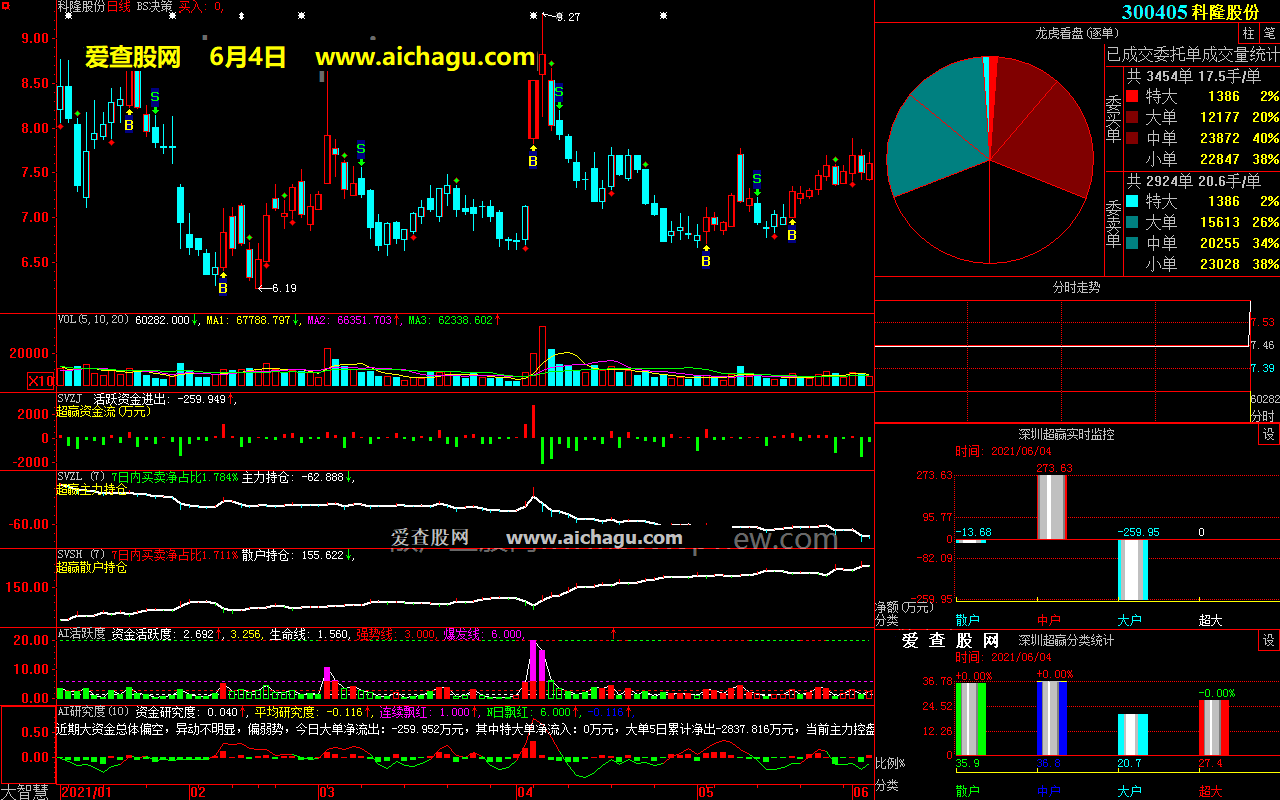Click the 笔 (tick) view button
The height and width of the screenshot is (800, 1280).
(1268, 33)
